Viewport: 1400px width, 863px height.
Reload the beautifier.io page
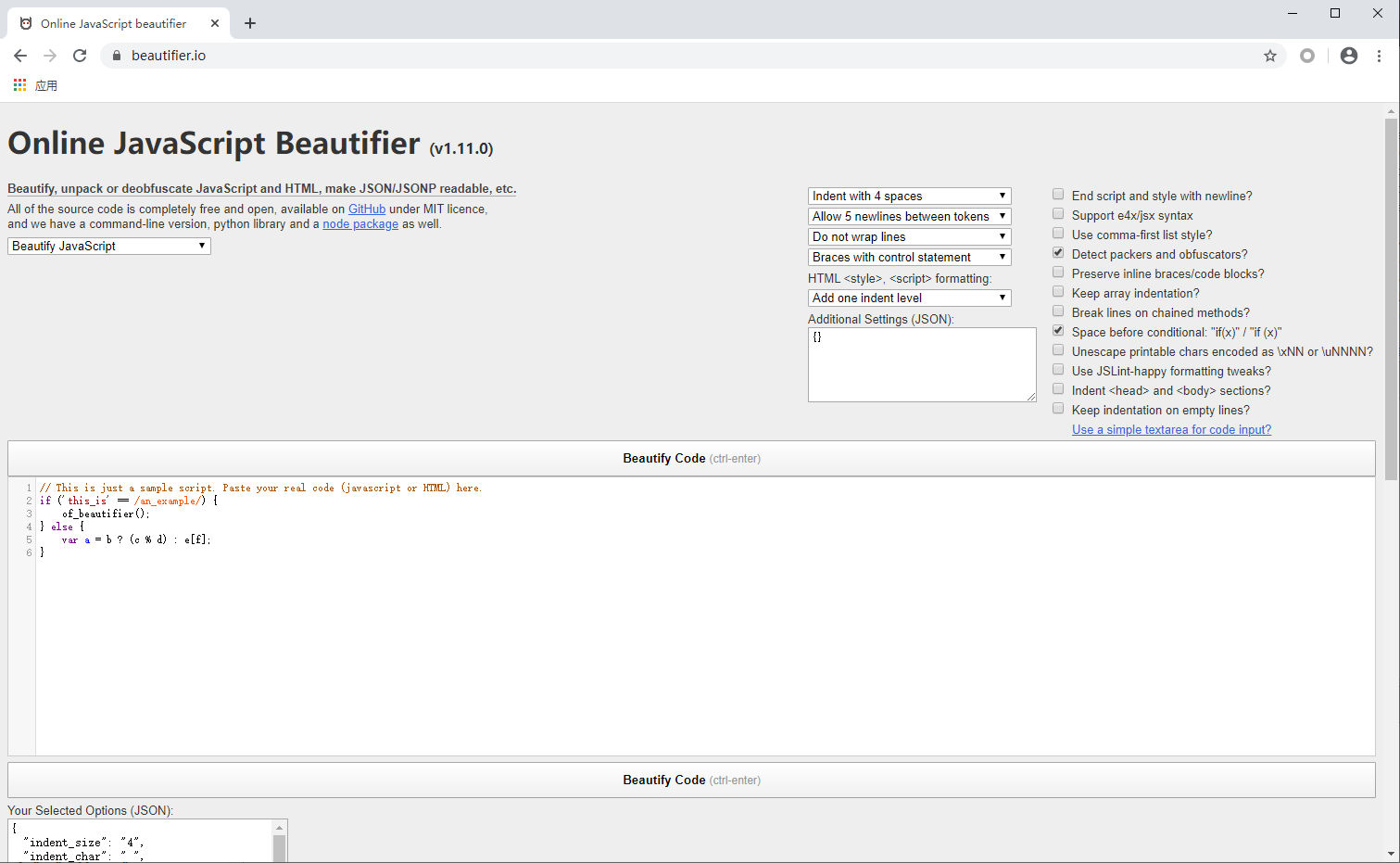80,56
